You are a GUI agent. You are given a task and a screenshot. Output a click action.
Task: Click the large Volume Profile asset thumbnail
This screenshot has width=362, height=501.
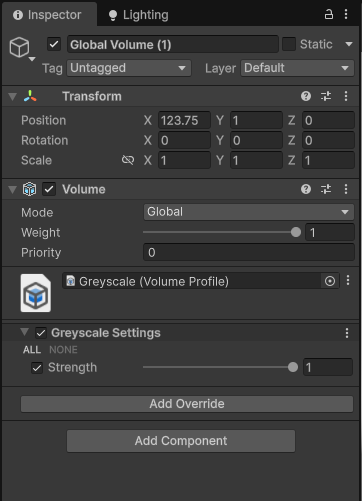(36, 293)
